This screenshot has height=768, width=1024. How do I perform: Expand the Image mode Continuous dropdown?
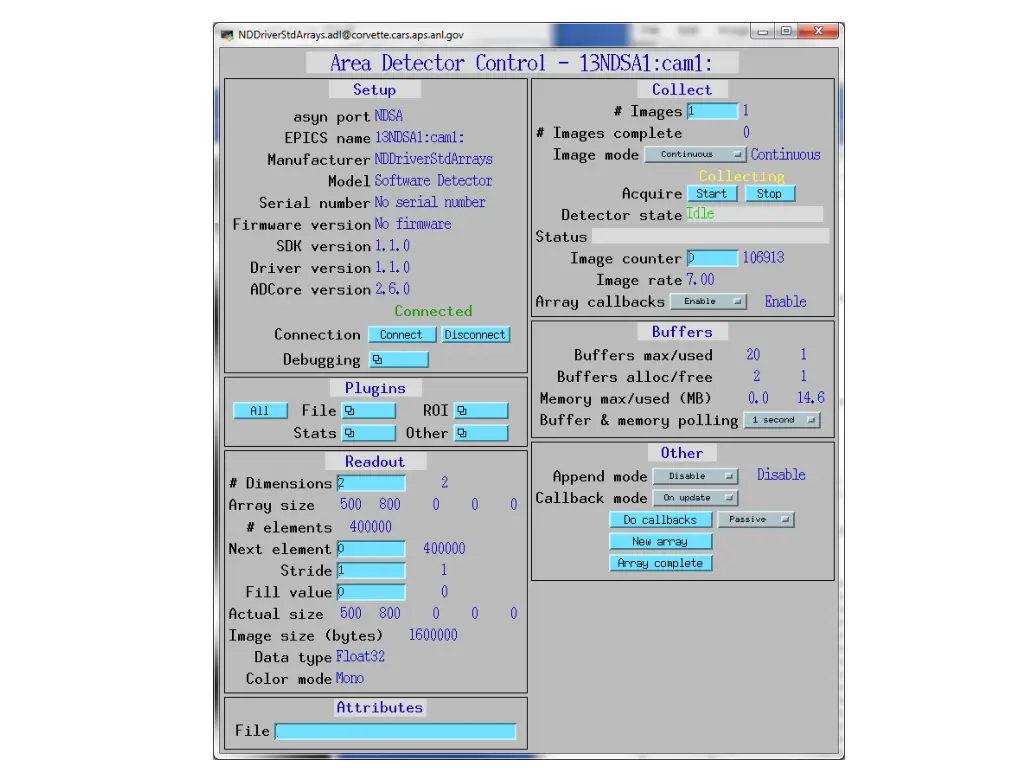pyautogui.click(x=695, y=155)
